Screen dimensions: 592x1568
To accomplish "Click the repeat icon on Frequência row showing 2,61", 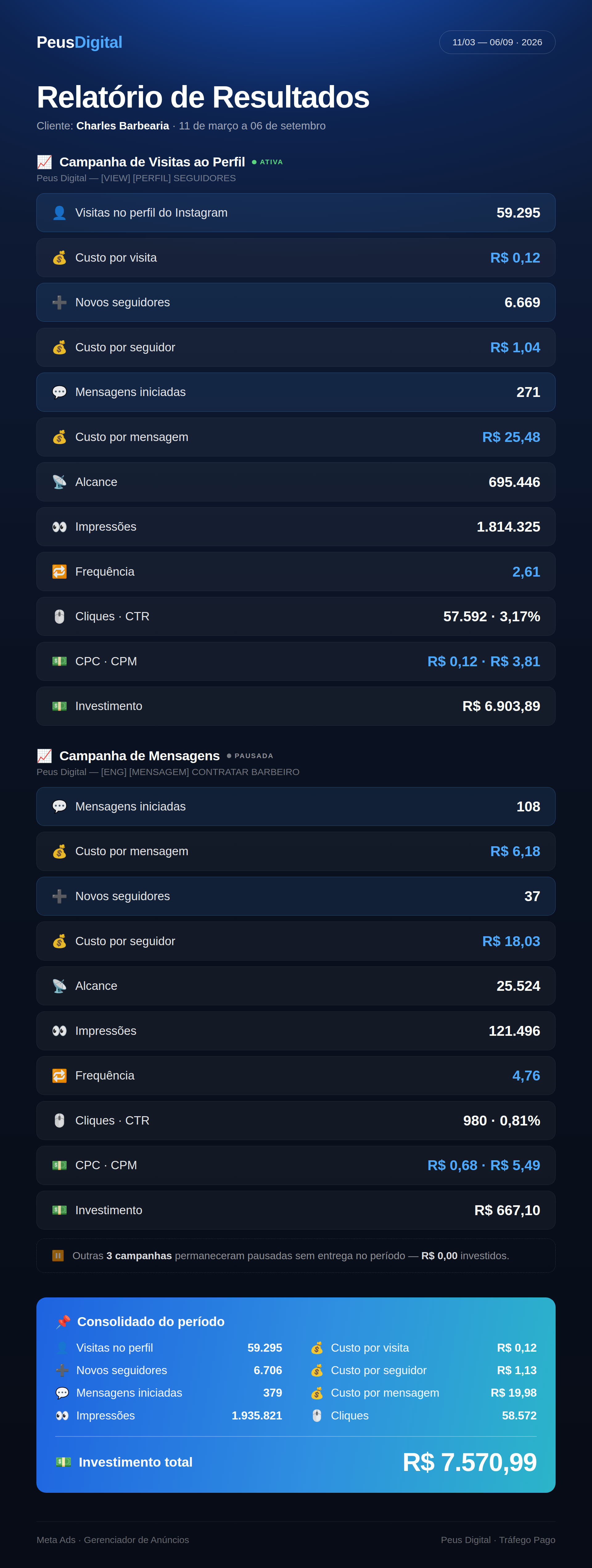I will tap(59, 572).
